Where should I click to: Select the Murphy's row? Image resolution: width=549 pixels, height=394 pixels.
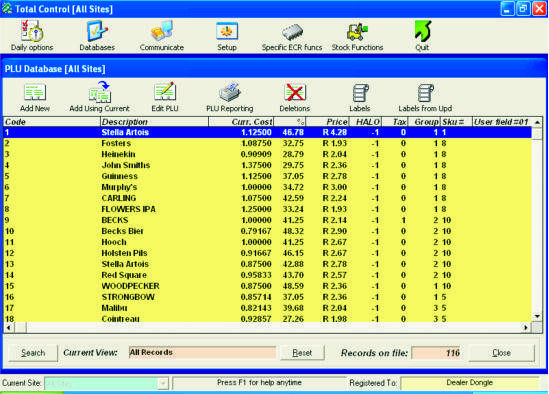267,187
